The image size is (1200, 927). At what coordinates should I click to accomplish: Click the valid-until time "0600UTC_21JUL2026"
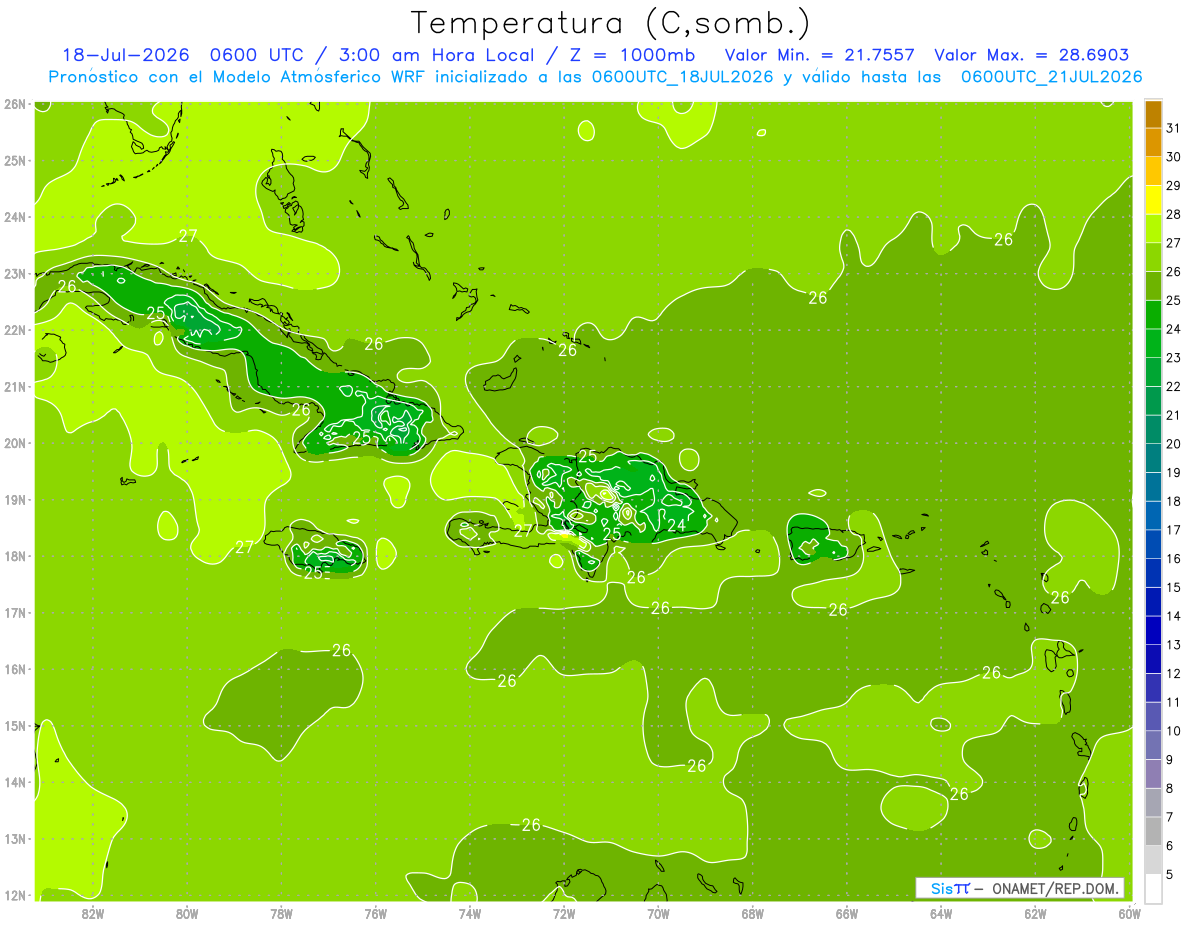click(1051, 76)
